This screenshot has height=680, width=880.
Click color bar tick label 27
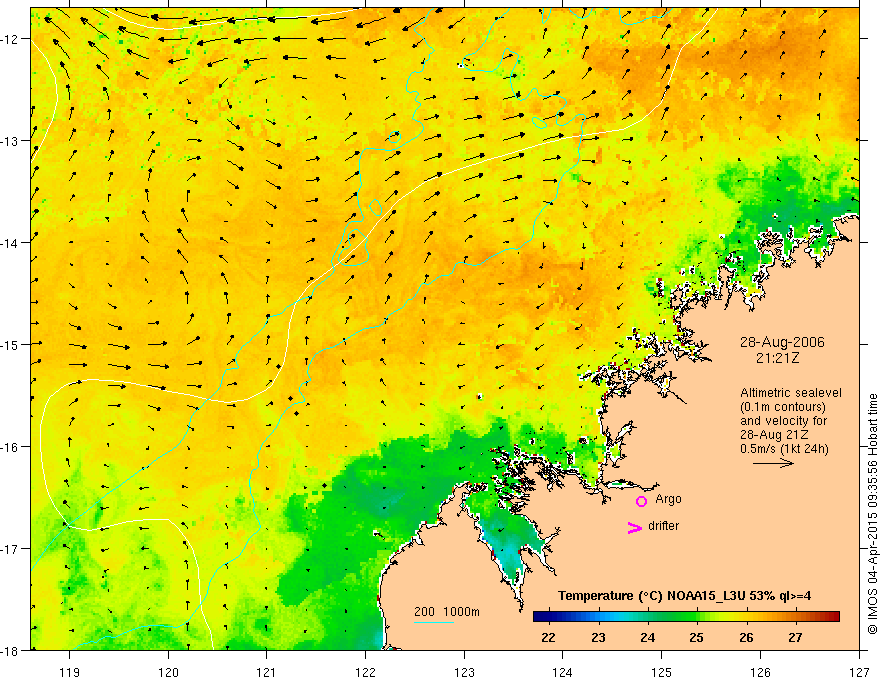pyautogui.click(x=795, y=637)
